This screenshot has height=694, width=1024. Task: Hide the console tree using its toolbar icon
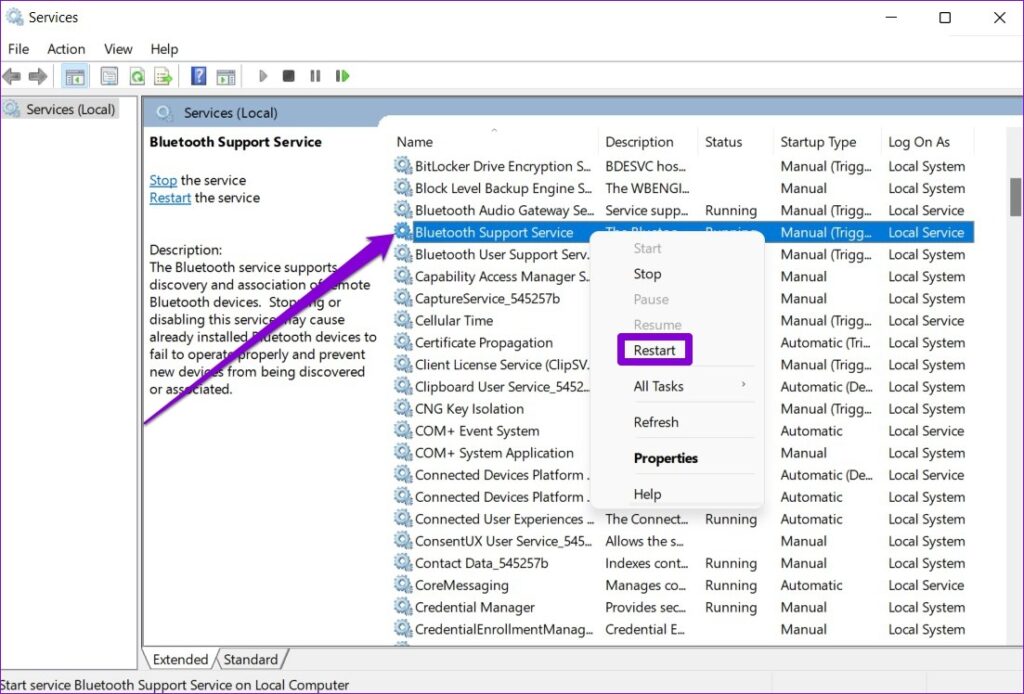point(74,76)
